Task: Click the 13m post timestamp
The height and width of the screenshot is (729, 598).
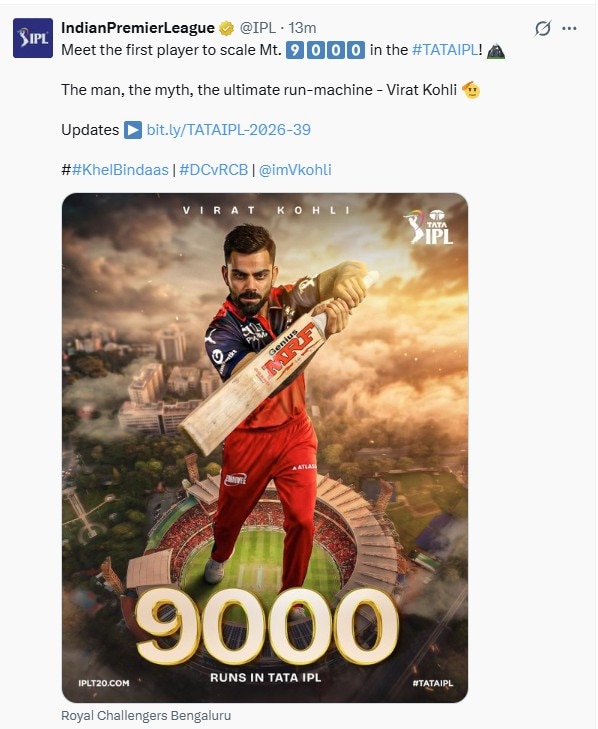Action: pos(302,28)
